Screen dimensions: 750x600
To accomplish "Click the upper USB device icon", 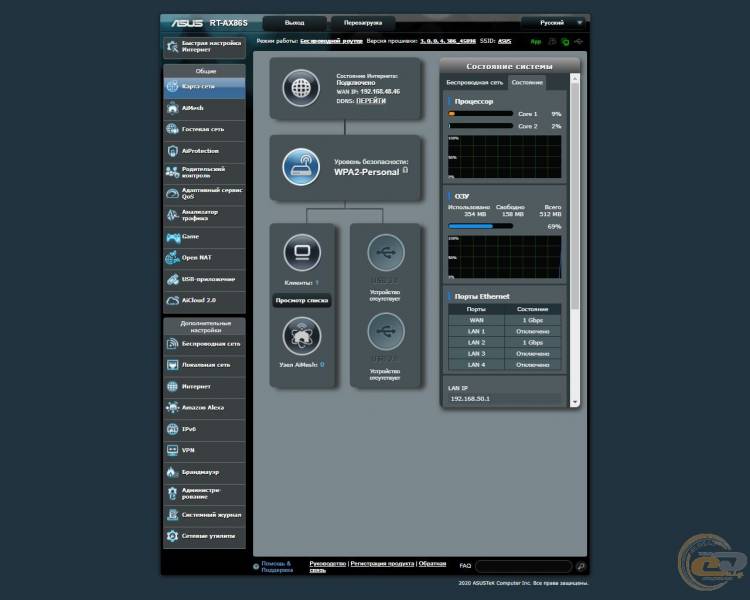I will click(386, 253).
